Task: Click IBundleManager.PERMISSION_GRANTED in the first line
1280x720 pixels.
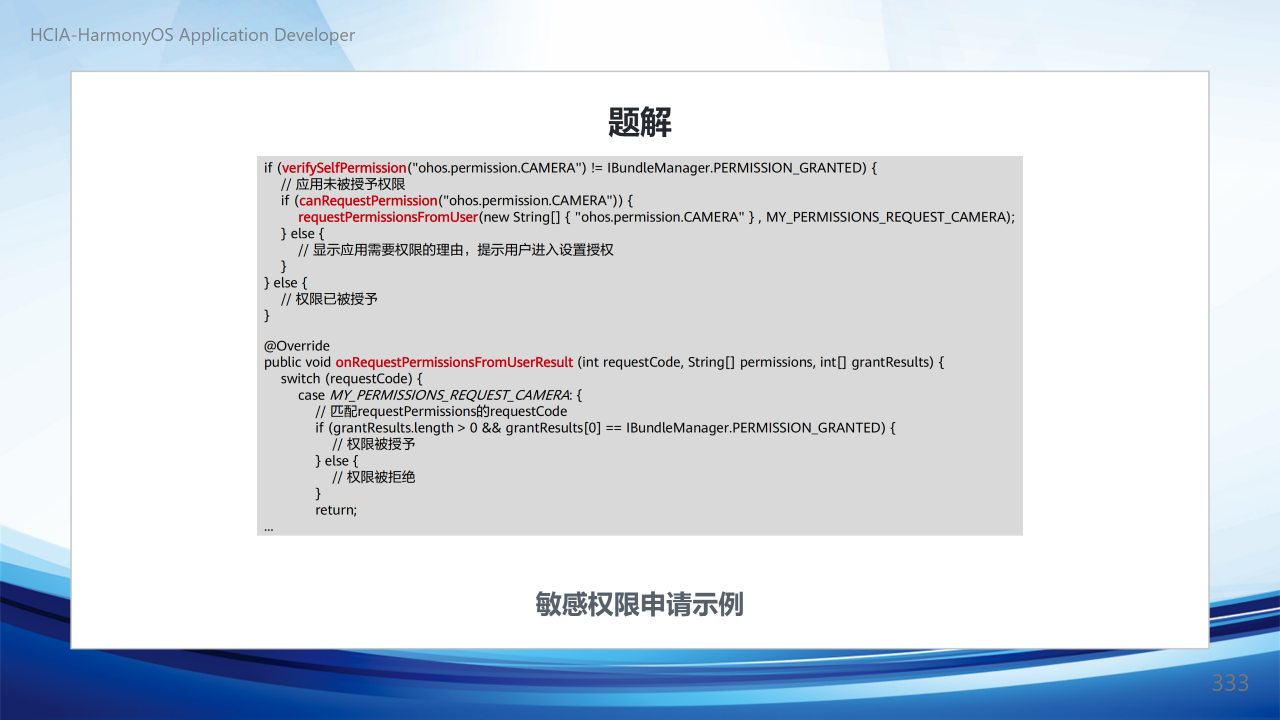Action: [736, 167]
